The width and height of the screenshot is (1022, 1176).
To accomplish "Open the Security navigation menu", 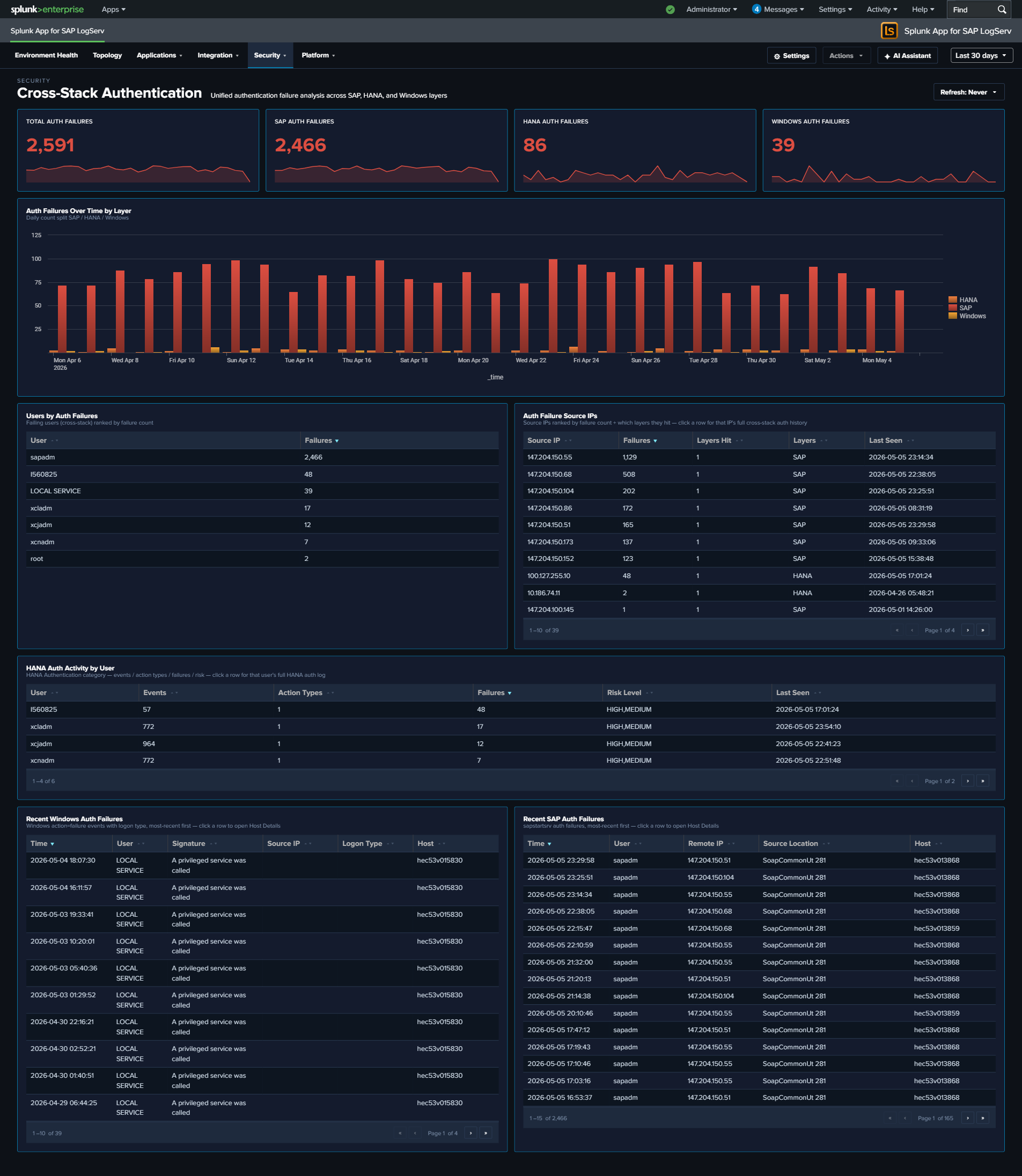I will (x=270, y=55).
